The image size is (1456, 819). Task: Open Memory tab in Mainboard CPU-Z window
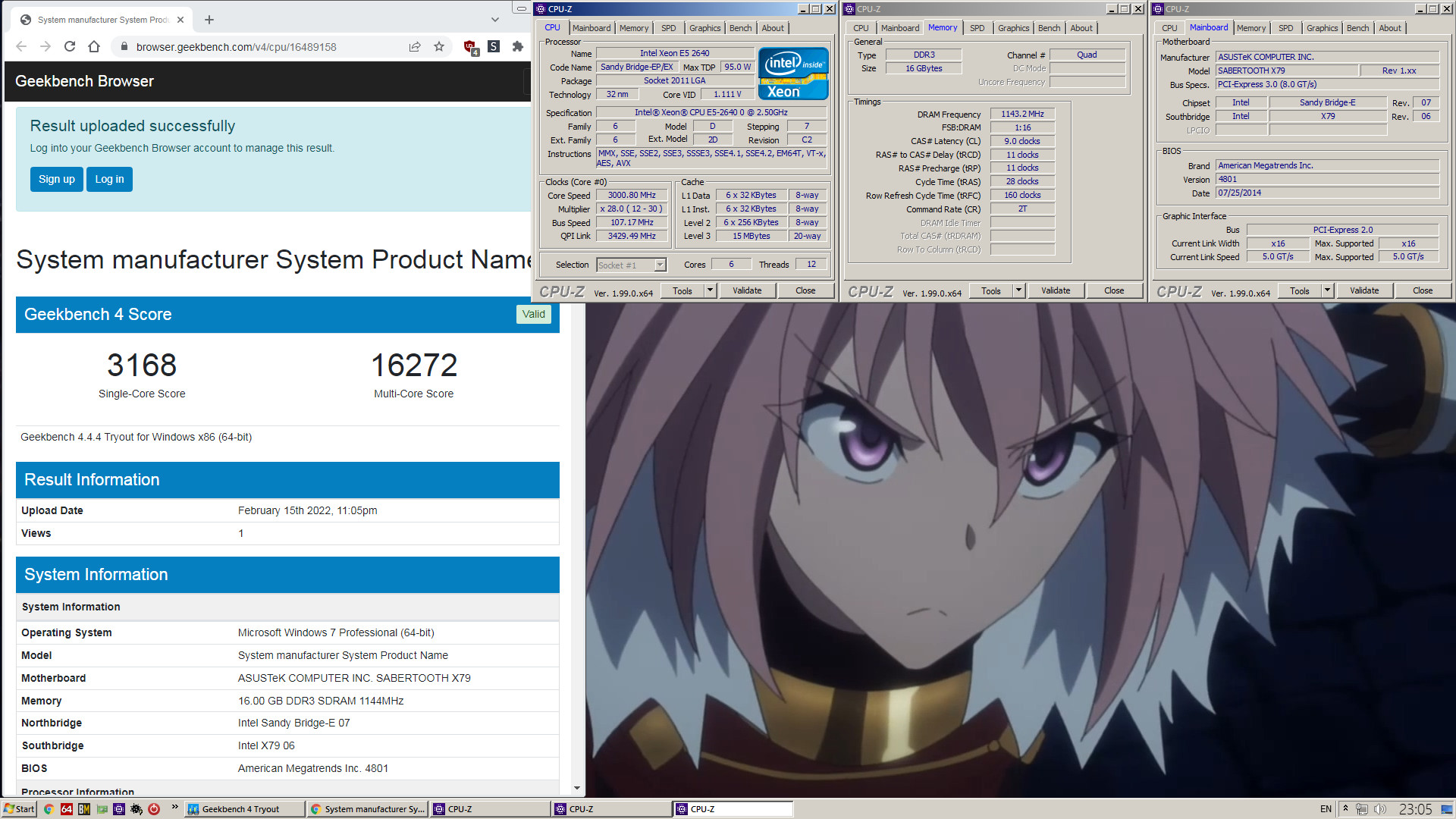tap(1251, 28)
